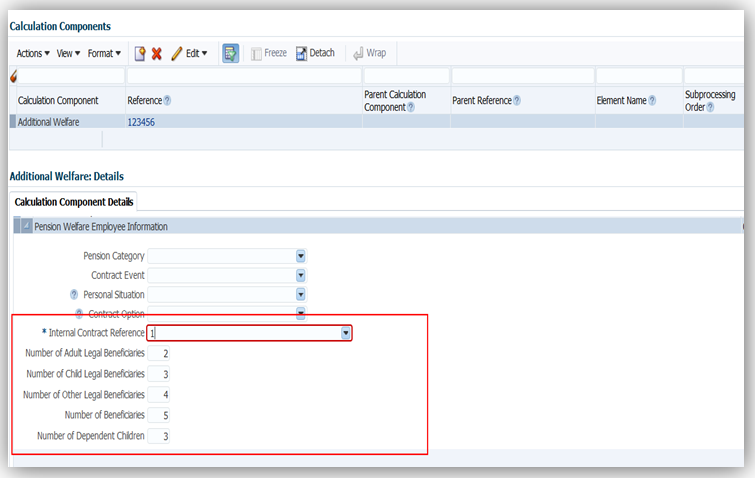Collapse Pension Welfare Employee Information section

tap(27, 226)
